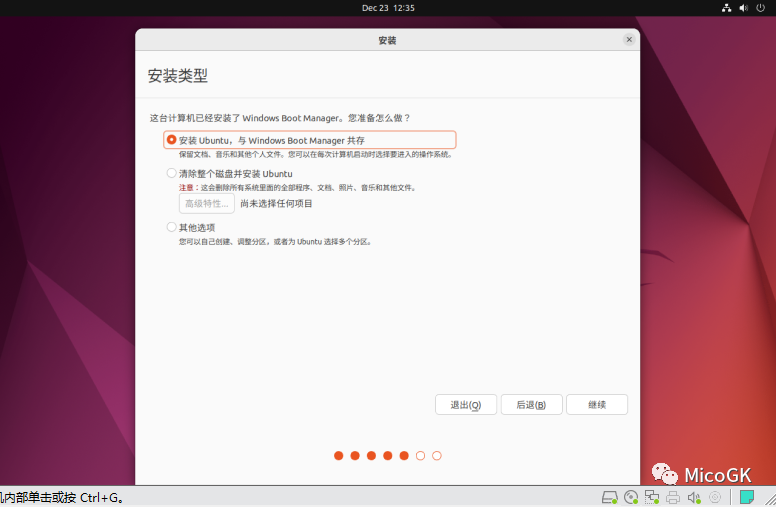Open the power menu icon in top bar

pyautogui.click(x=761, y=8)
